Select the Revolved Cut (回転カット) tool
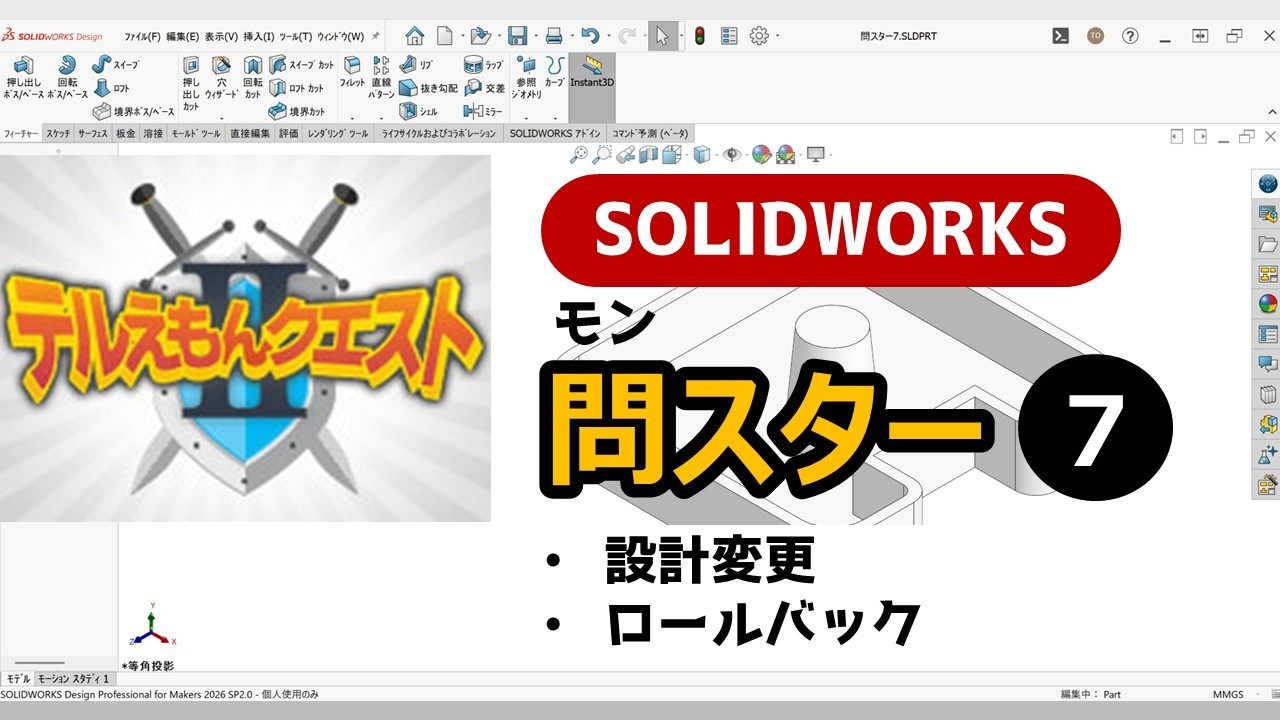 pyautogui.click(x=253, y=77)
